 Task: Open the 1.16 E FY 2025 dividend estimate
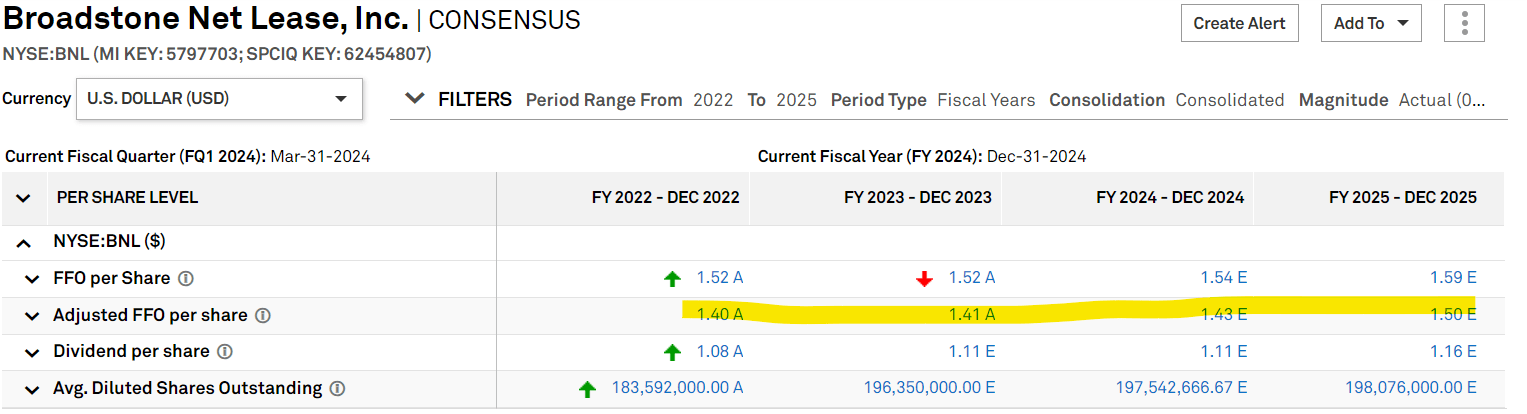click(1453, 352)
